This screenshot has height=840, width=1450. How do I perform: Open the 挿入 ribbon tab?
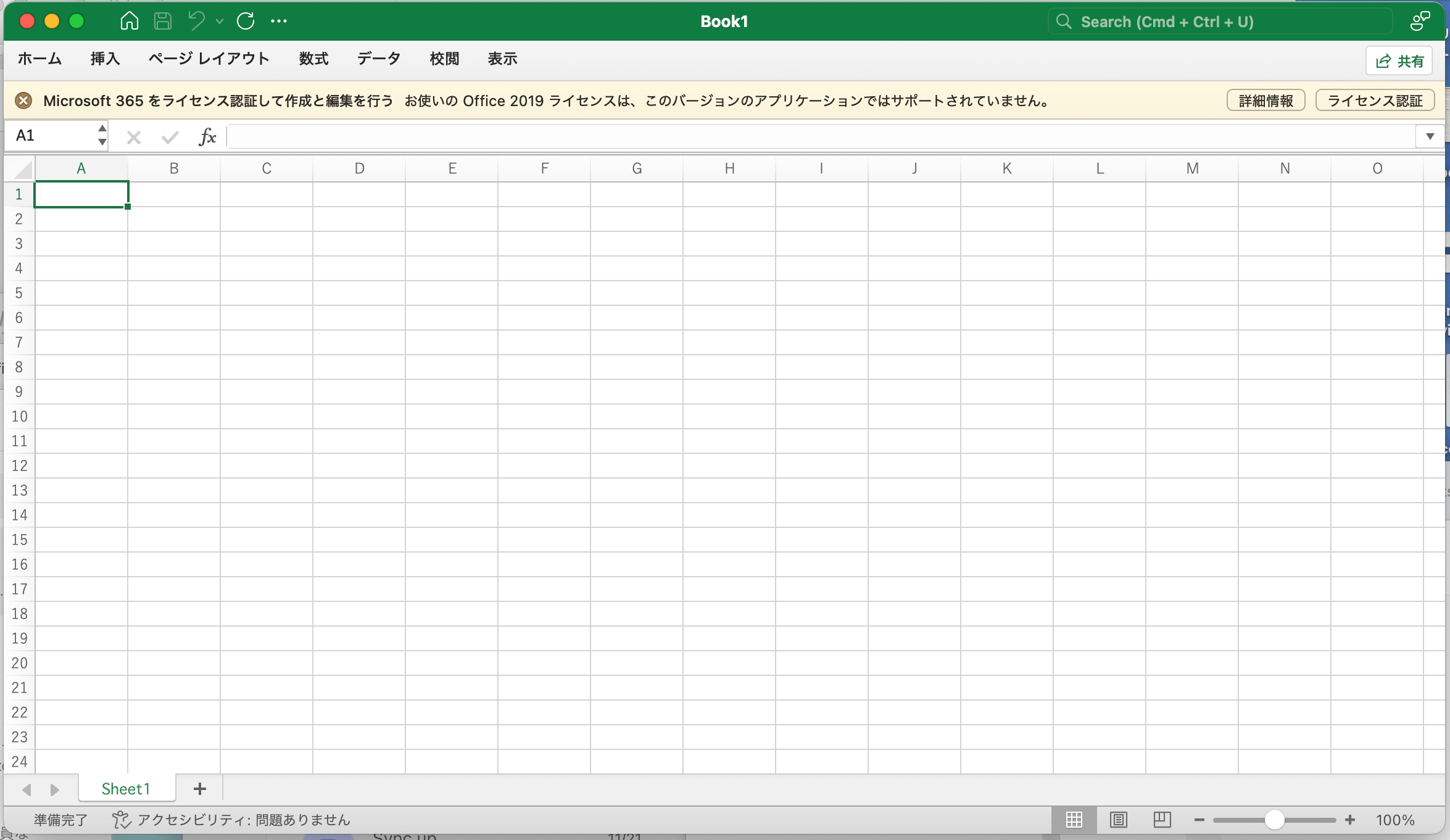(x=105, y=59)
